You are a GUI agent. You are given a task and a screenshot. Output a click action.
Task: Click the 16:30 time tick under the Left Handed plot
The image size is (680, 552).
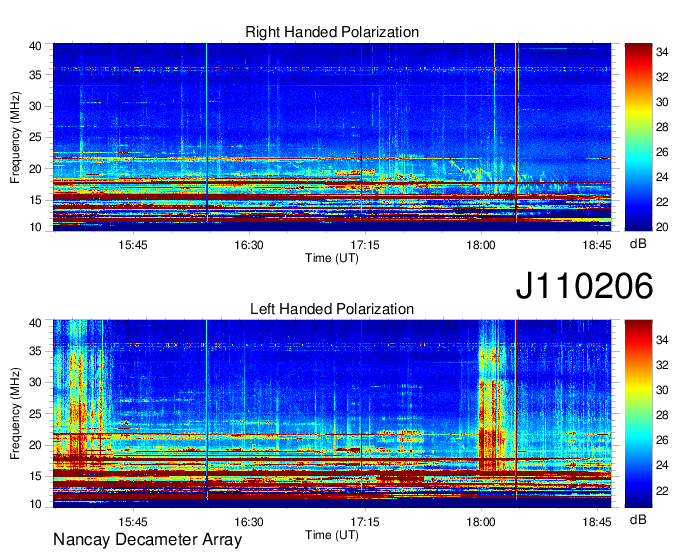249,522
